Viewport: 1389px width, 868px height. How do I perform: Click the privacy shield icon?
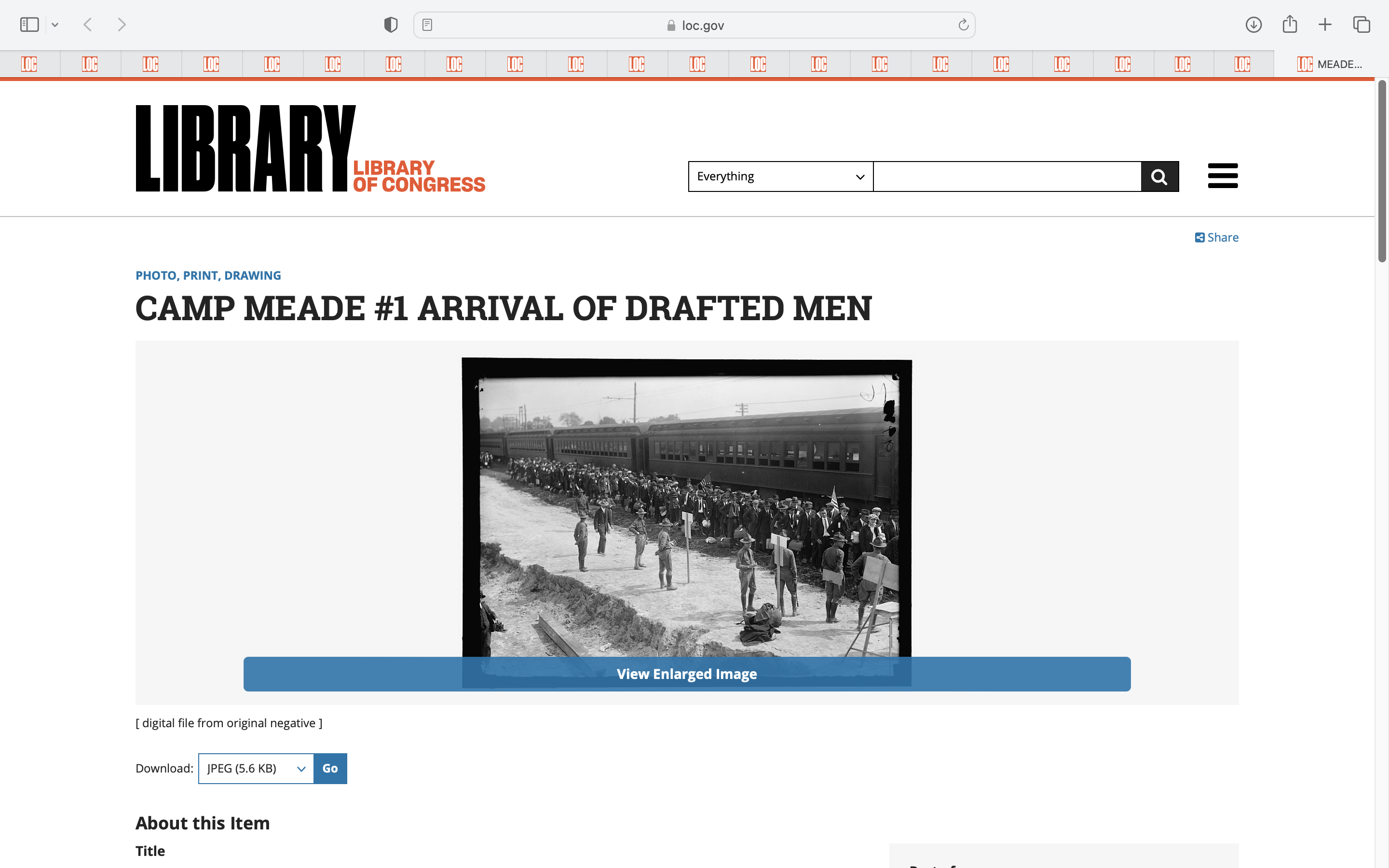pos(391,25)
